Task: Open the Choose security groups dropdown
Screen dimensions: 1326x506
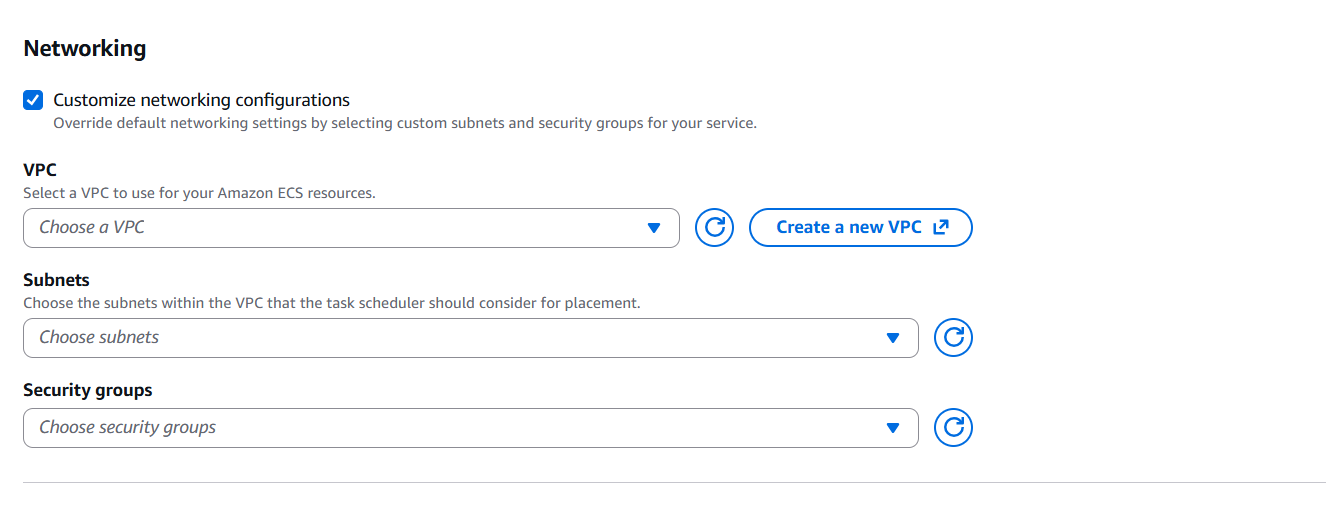Action: coord(460,428)
